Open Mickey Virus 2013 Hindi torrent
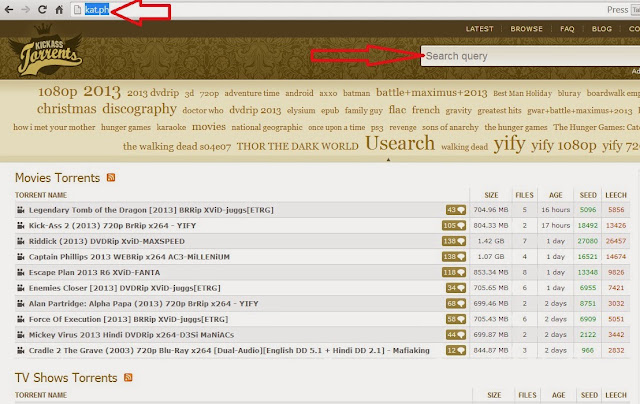 tap(131, 335)
